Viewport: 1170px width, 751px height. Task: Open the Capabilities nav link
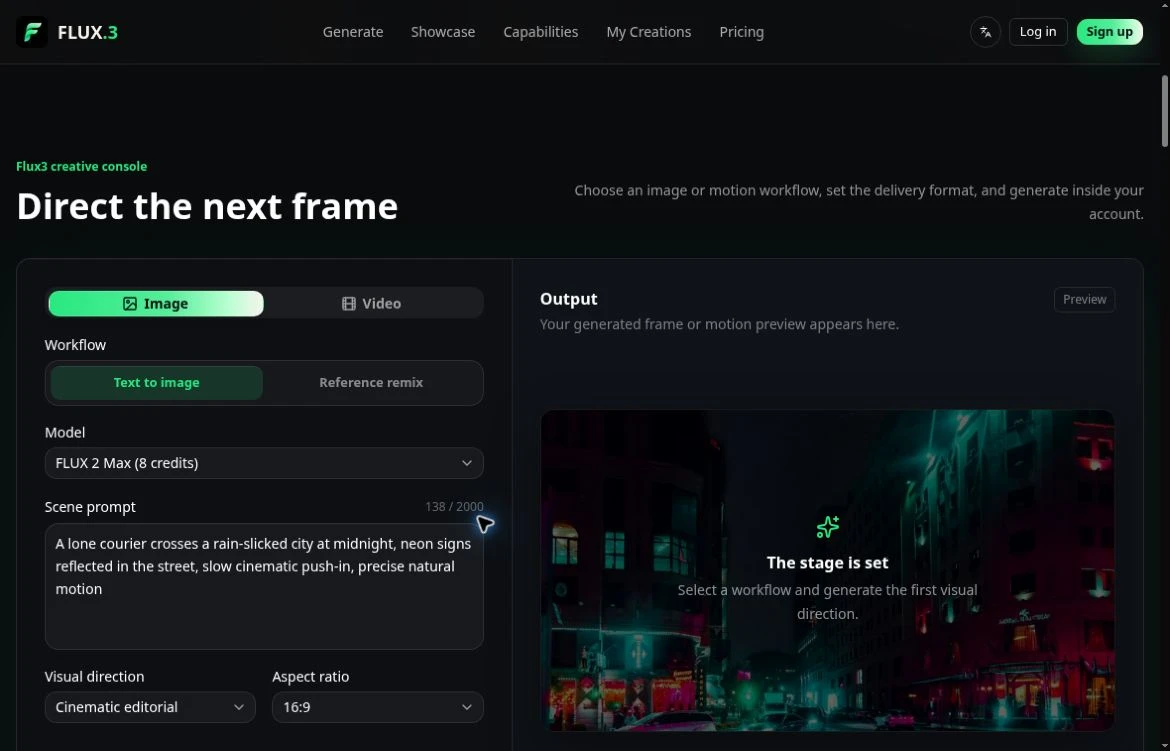(x=541, y=32)
